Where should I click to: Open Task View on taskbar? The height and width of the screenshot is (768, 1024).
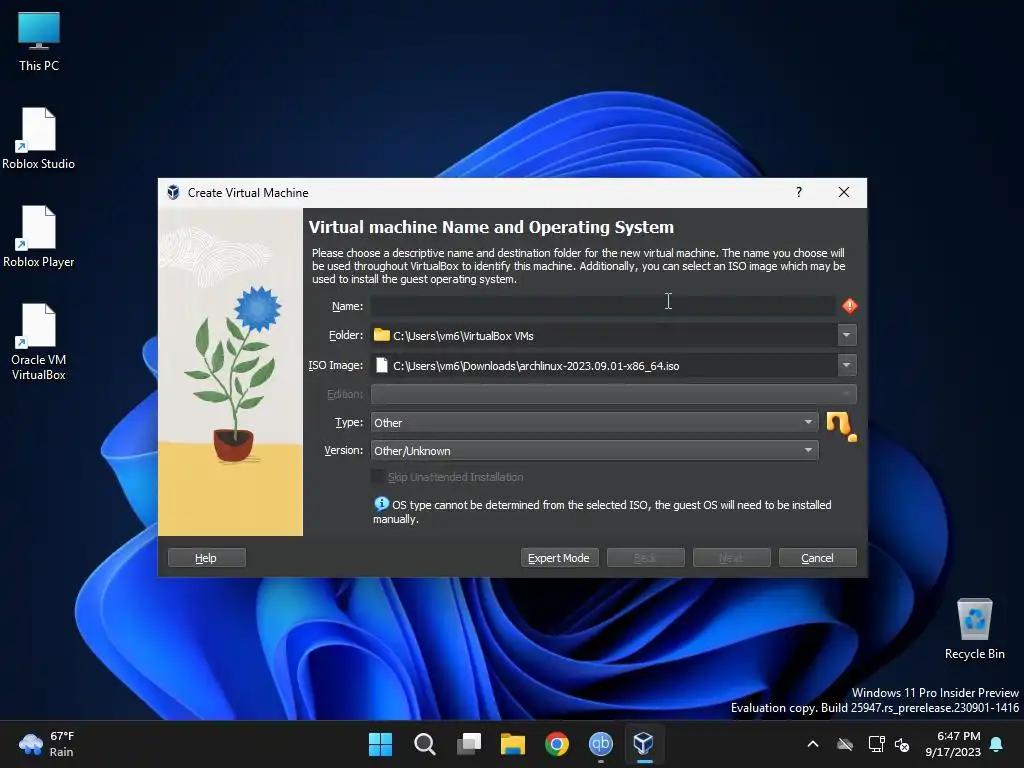click(469, 744)
